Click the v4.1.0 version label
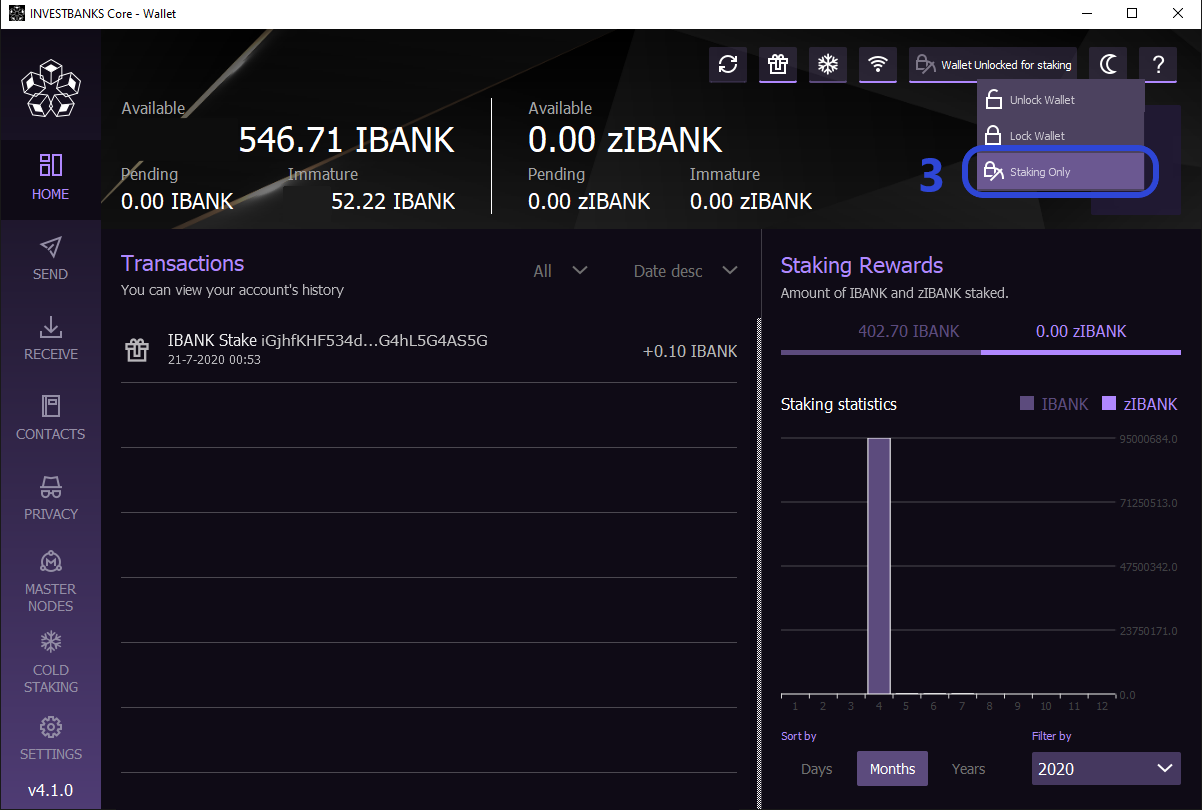The width and height of the screenshot is (1202, 810). coord(50,790)
